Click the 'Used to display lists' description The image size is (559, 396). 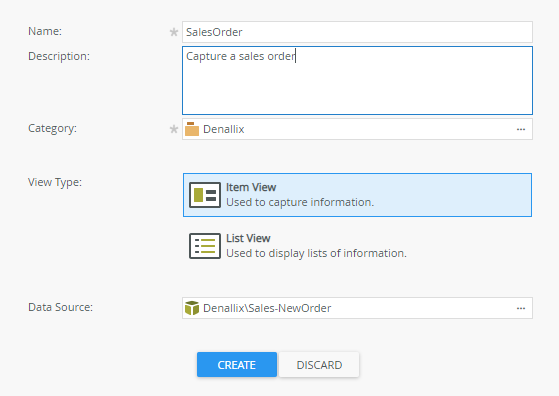tap(316, 253)
